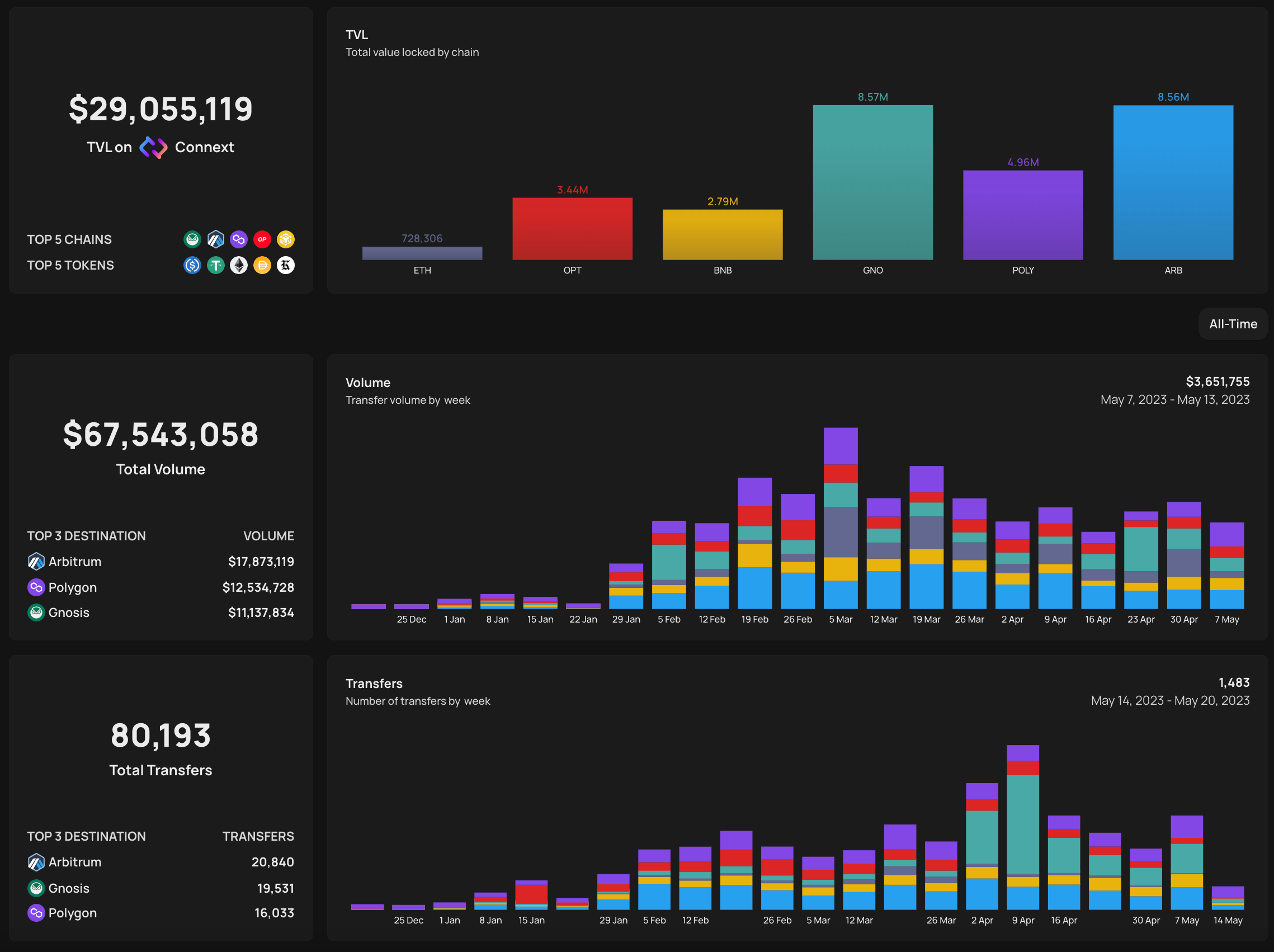Click the Optimism OP icon in Top 5 Chains

(262, 239)
